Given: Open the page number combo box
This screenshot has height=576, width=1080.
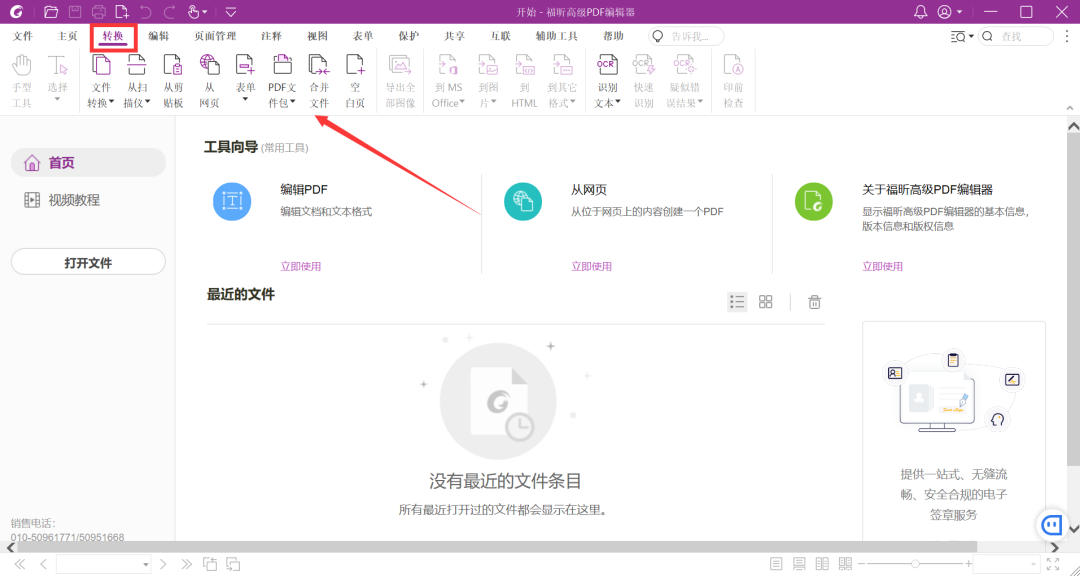Looking at the screenshot, I should 104,564.
